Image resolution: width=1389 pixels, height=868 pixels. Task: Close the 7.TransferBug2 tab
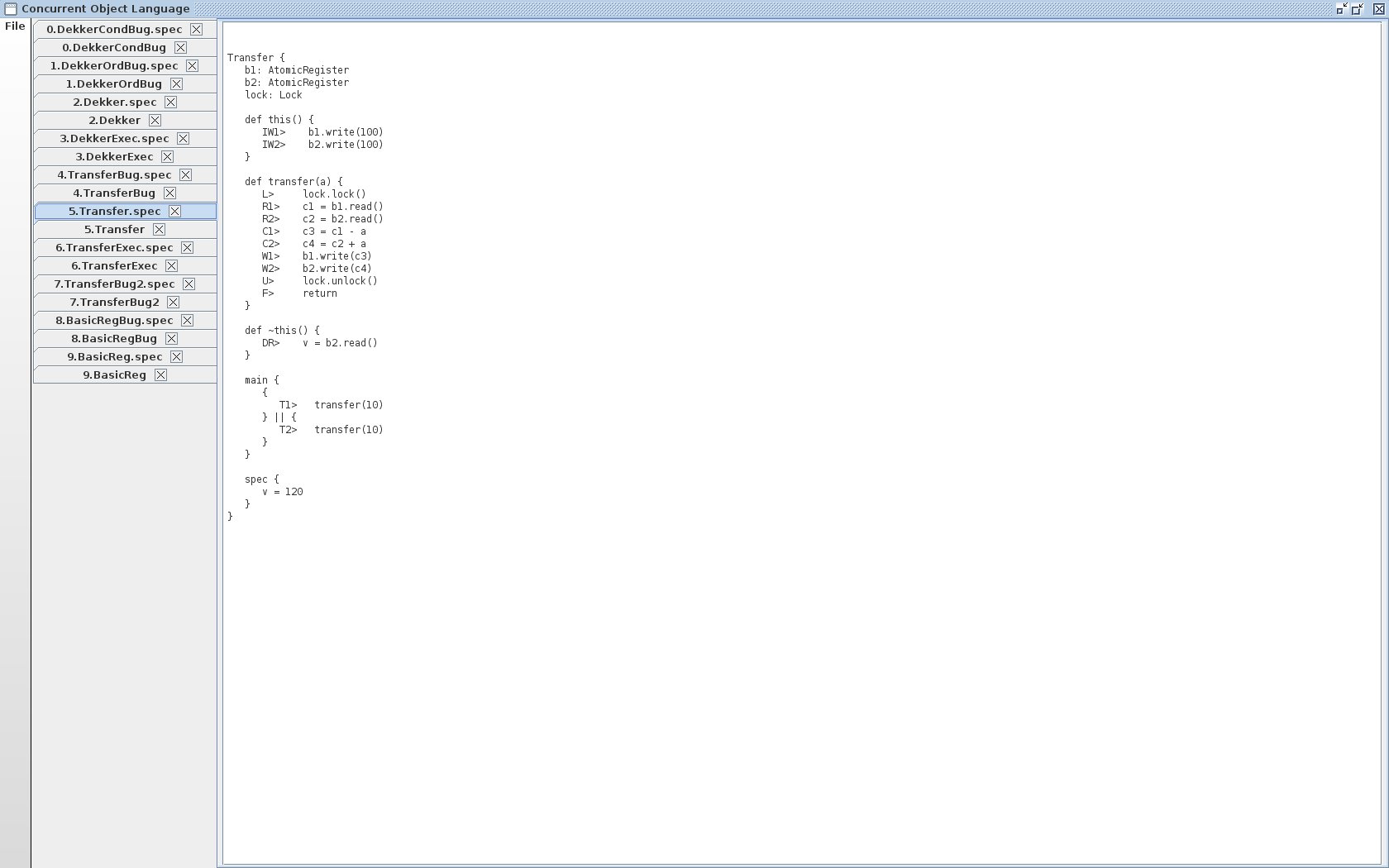pyautogui.click(x=173, y=302)
